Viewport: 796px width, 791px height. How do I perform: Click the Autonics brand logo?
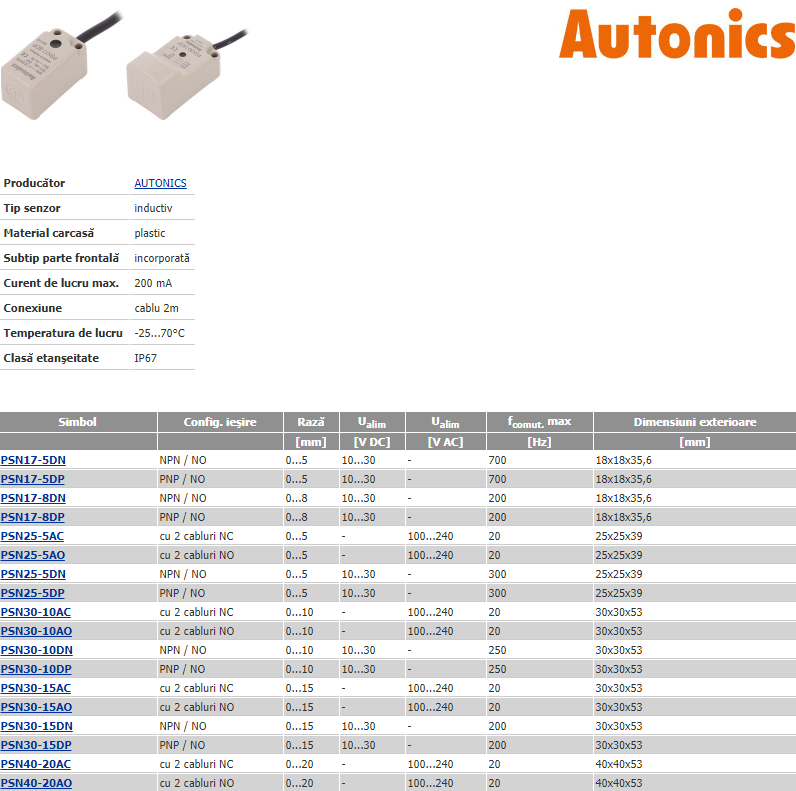pyautogui.click(x=677, y=34)
